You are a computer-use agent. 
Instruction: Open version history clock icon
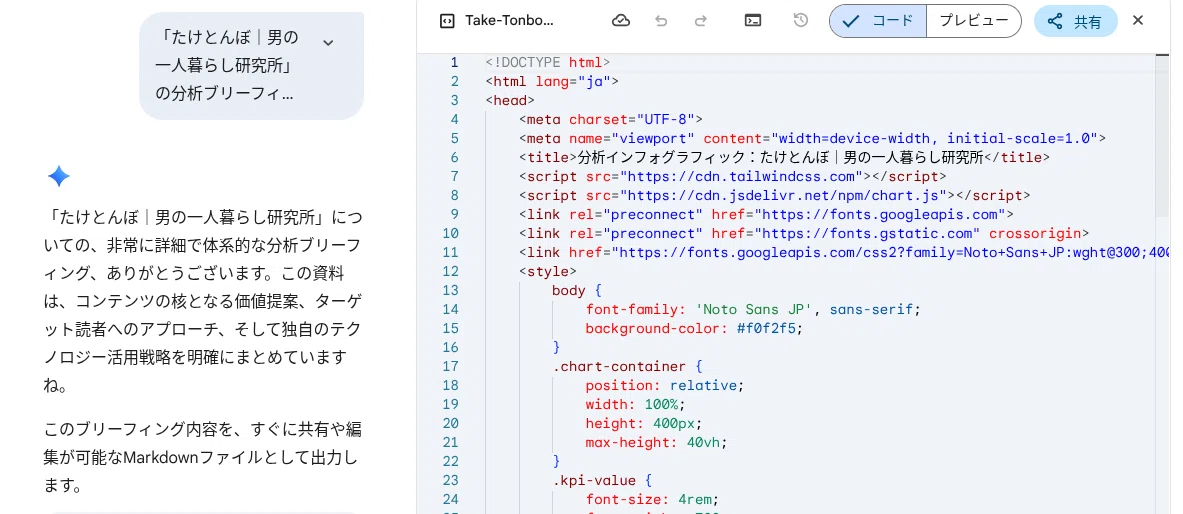coord(801,20)
